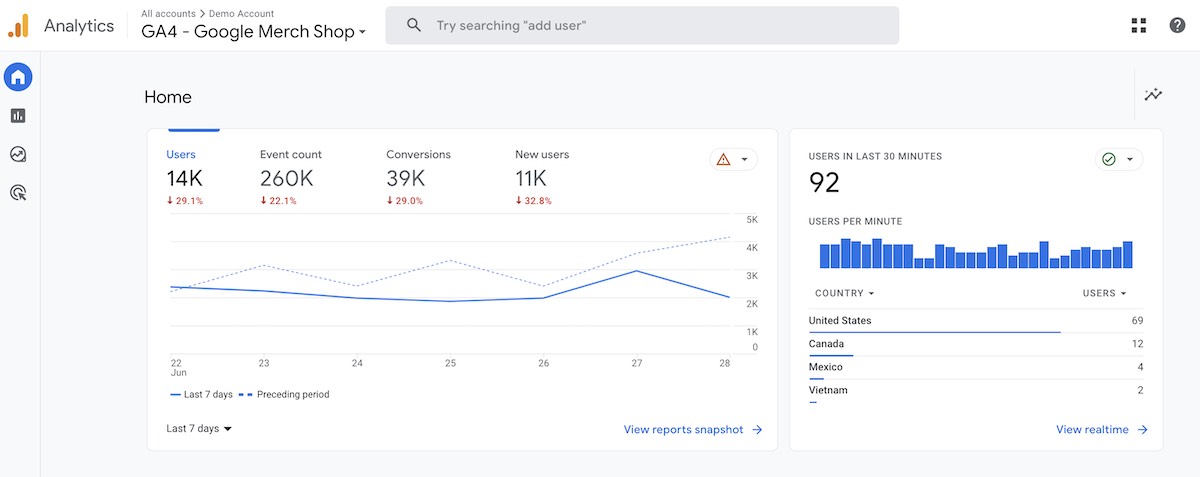Expand the warning triangle data quality dropdown

(733, 159)
